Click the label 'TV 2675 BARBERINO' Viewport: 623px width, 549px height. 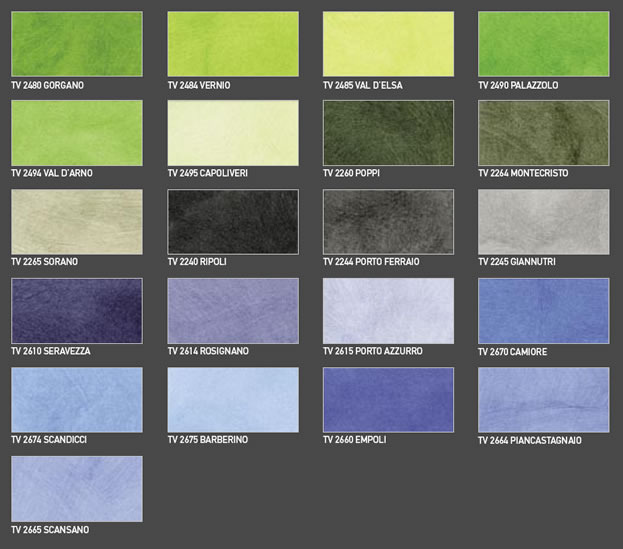[x=208, y=440]
